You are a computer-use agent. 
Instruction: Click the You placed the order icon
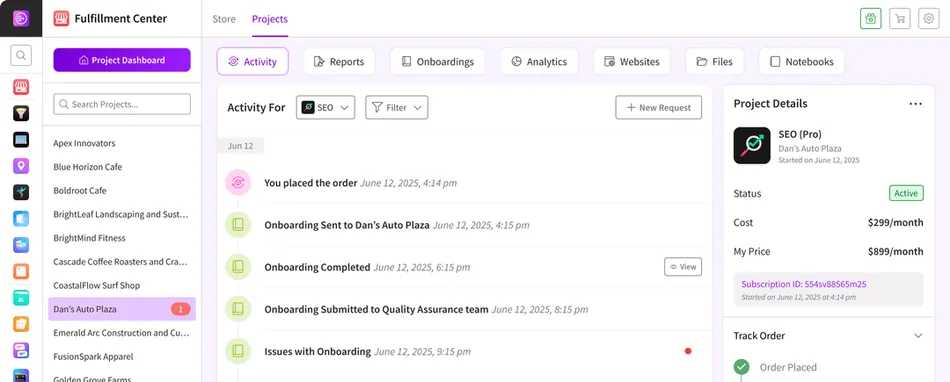point(238,183)
